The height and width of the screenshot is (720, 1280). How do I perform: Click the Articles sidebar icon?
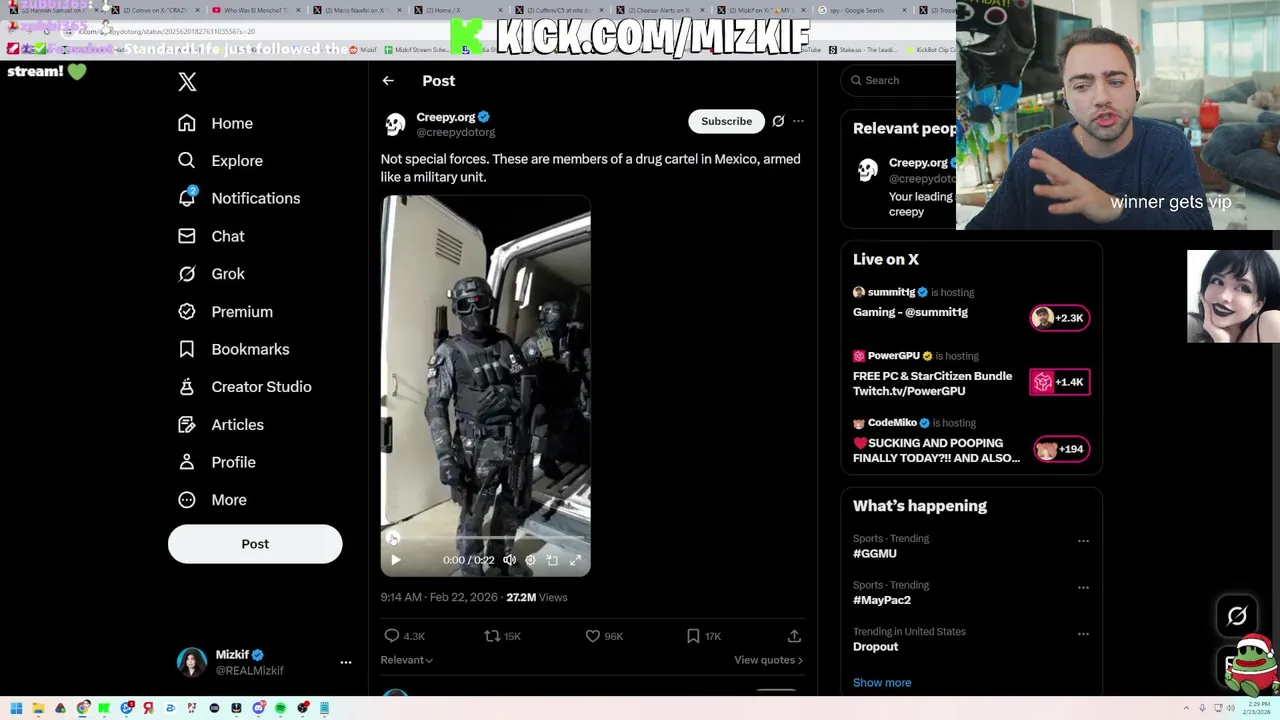pyautogui.click(x=187, y=425)
